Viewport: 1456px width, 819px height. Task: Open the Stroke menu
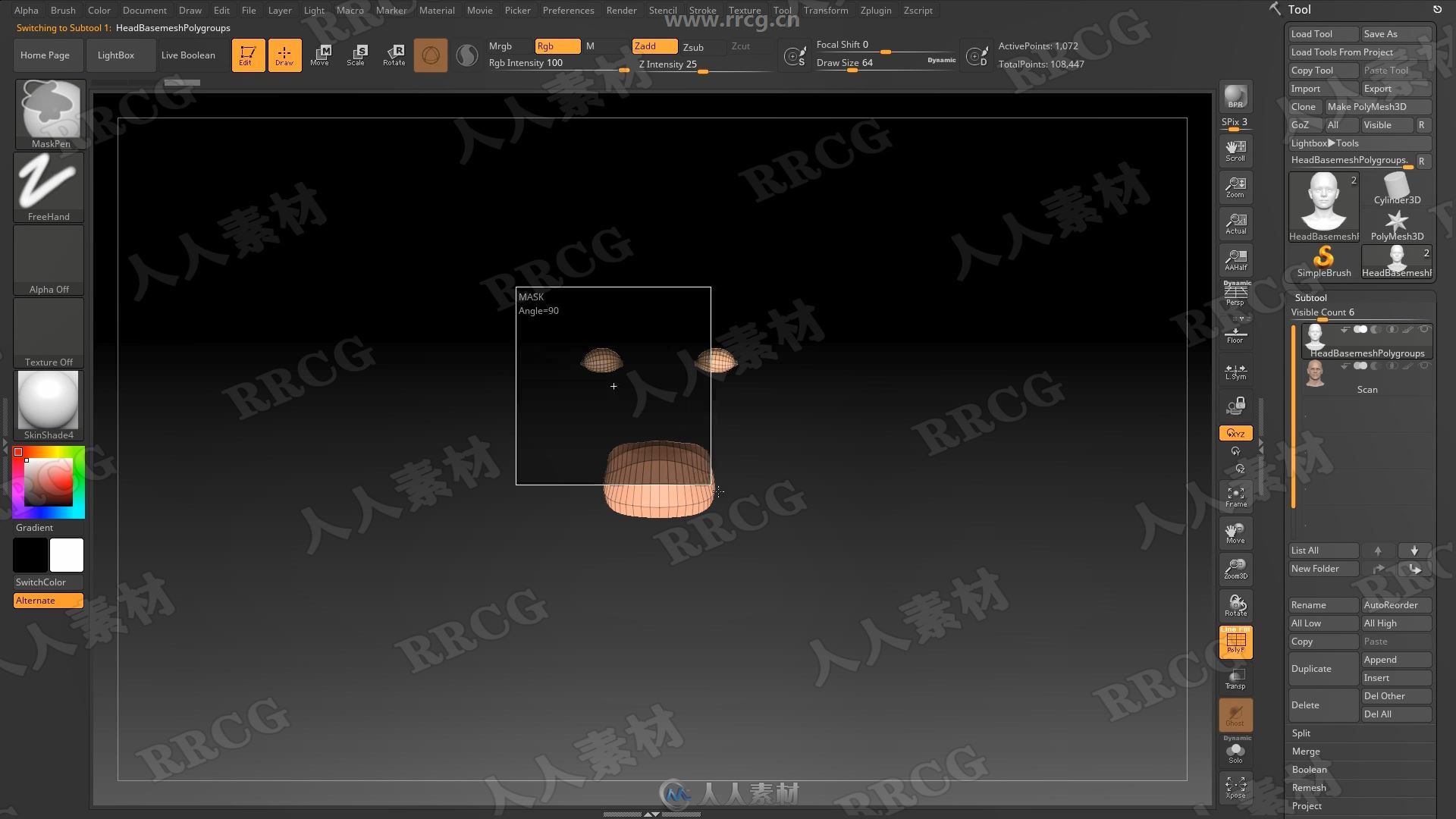click(x=702, y=10)
